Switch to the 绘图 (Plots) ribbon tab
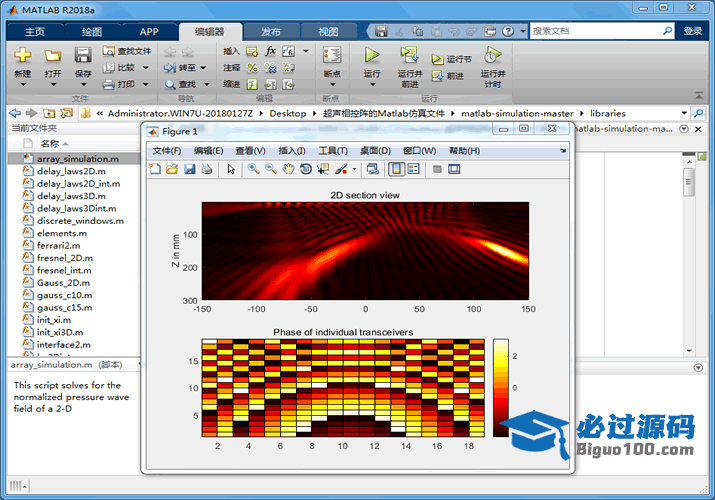 91,31
